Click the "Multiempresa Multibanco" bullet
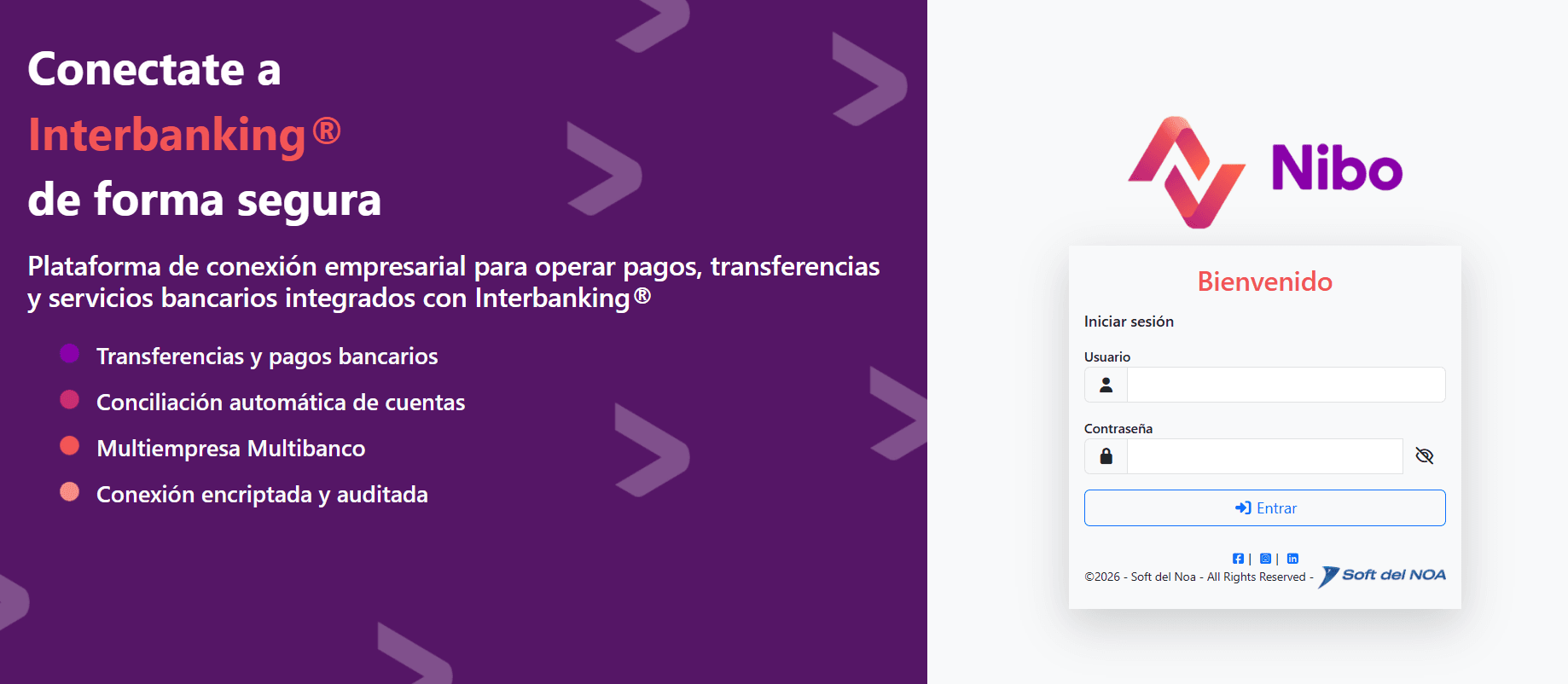The width and height of the screenshot is (1568, 684). pos(231,449)
